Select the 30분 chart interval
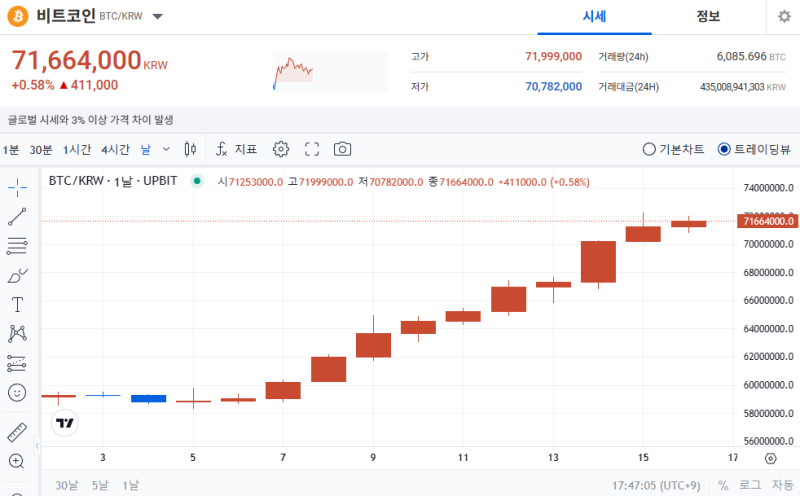 [41, 150]
